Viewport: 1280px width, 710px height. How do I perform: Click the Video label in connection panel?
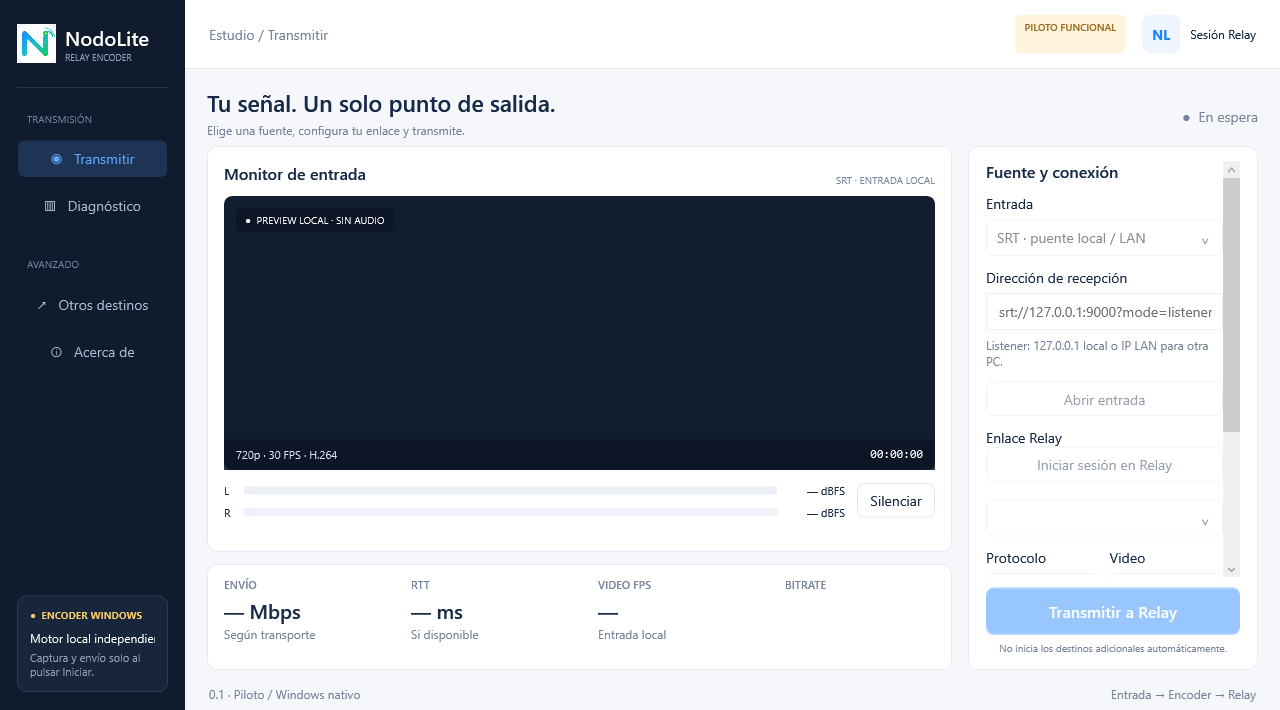pyautogui.click(x=1127, y=558)
